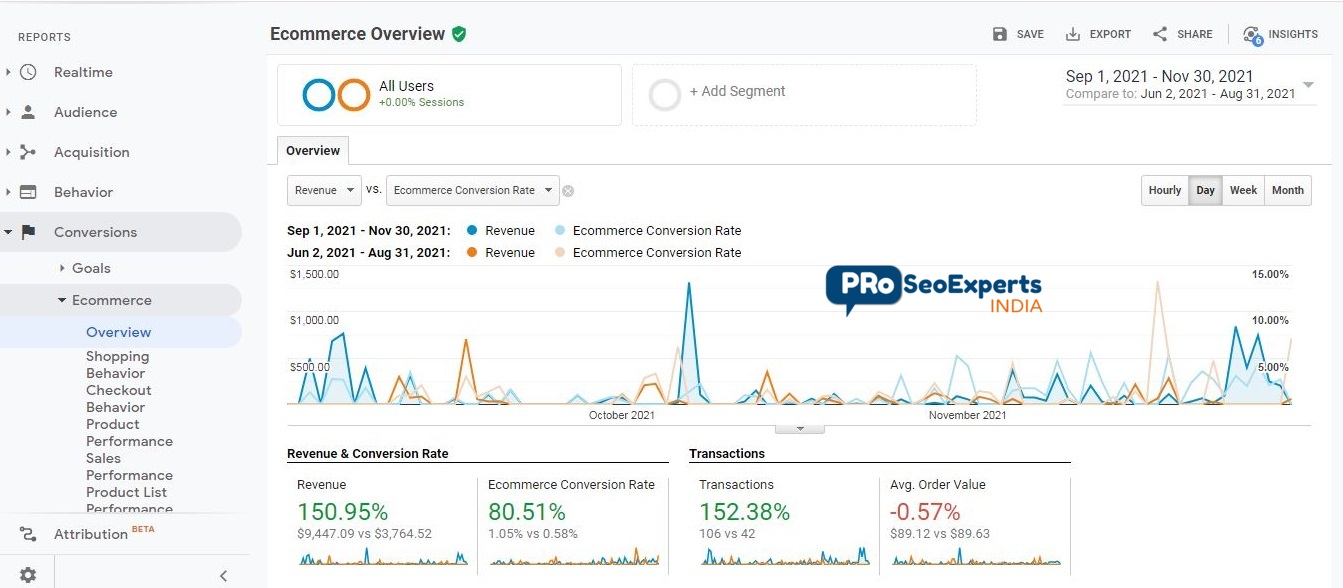Expand the Acquisition section arrow
The image size is (1343, 588).
[8, 152]
